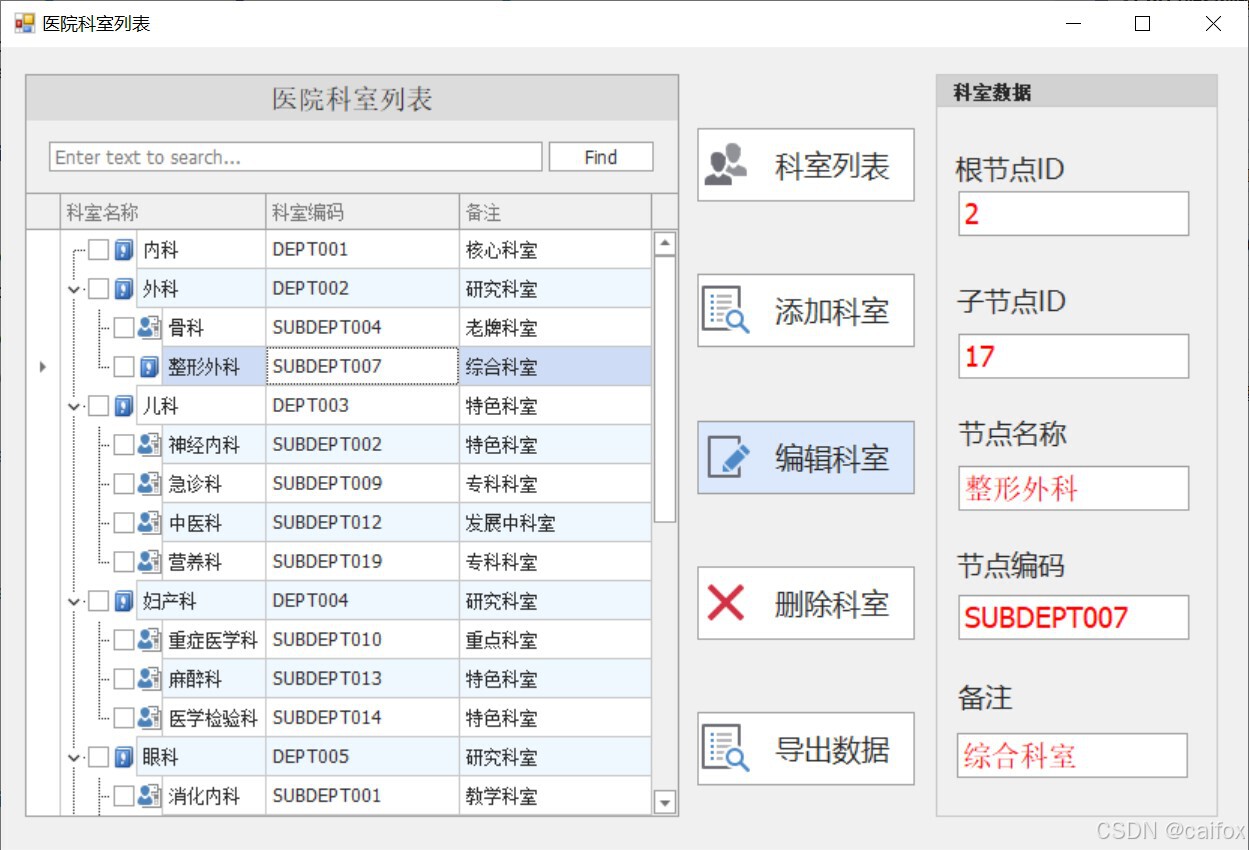The height and width of the screenshot is (850, 1249).
Task: Click the person icon beside 医学检验科
Action: coord(148,718)
